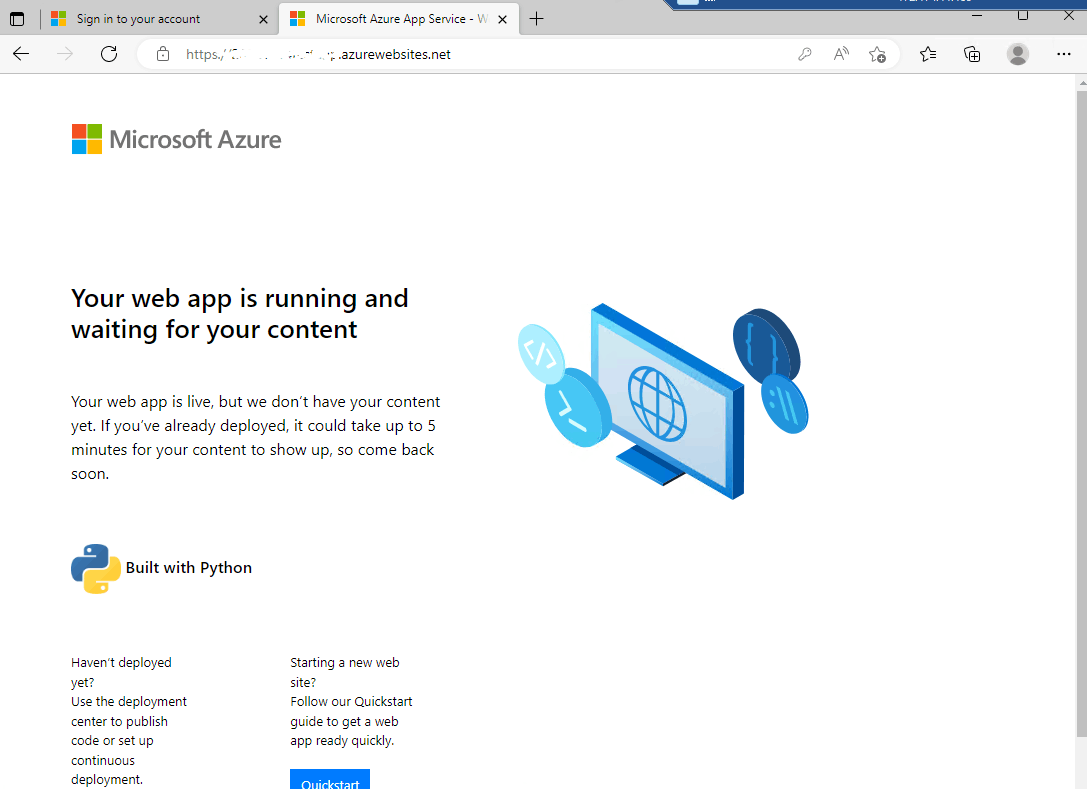Click the page vertical scrollbar thumb
The image size is (1087, 789).
click(1081, 413)
